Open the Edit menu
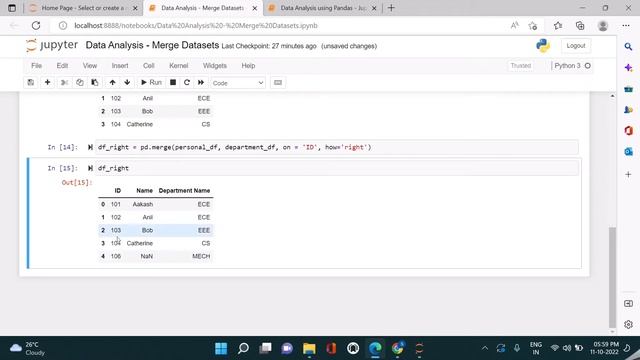 coord(62,66)
